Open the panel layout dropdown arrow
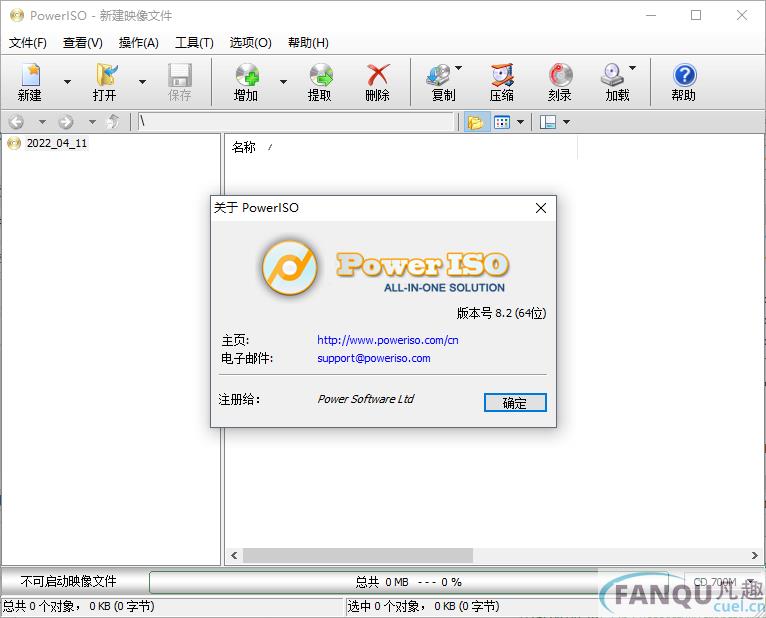Image resolution: width=766 pixels, height=618 pixels. pos(566,122)
